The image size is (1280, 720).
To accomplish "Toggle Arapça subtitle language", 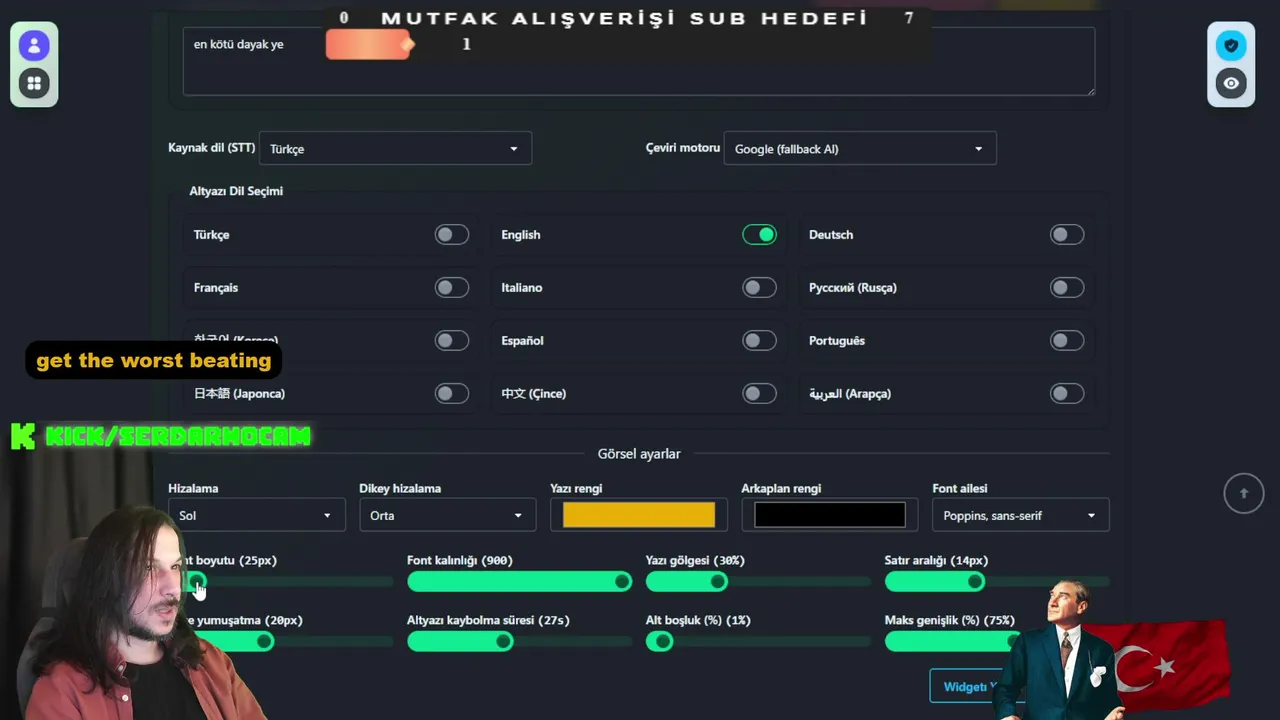I will 1067,393.
